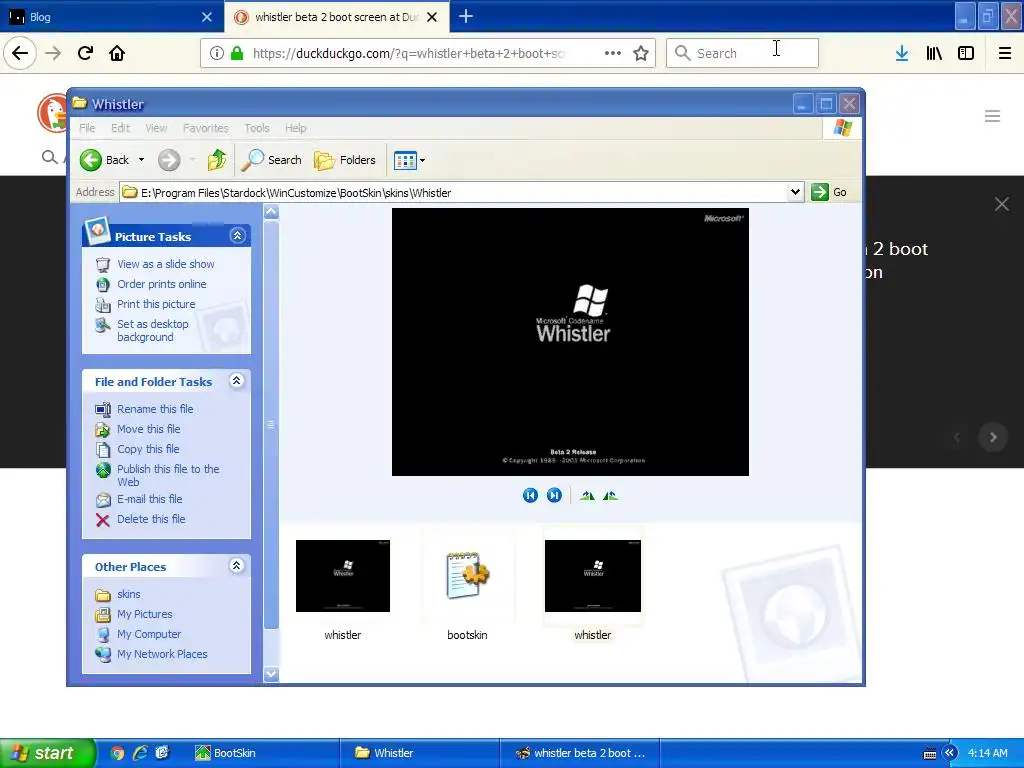The width and height of the screenshot is (1024, 768).
Task: Reload the browser page
Action: [x=85, y=53]
